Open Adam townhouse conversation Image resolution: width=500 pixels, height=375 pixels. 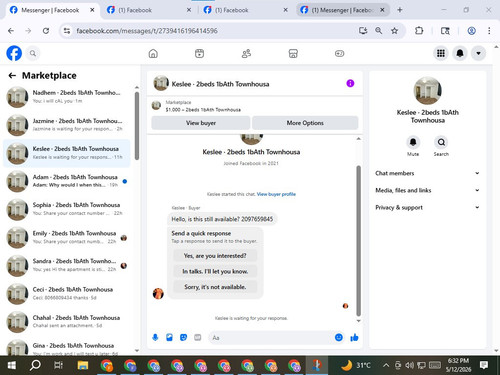coord(67,181)
